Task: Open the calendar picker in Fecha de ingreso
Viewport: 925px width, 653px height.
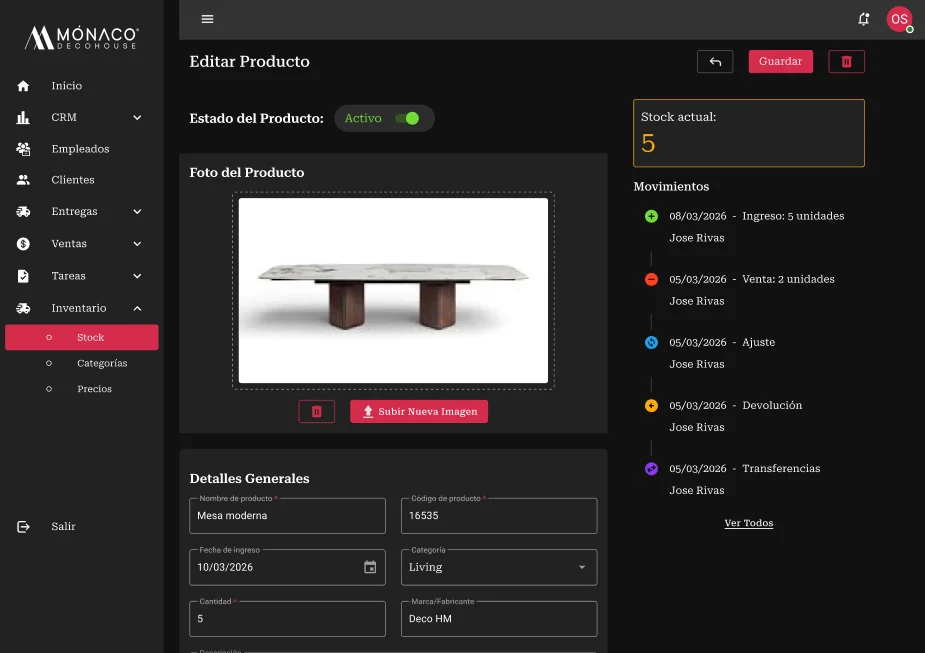Action: (370, 567)
